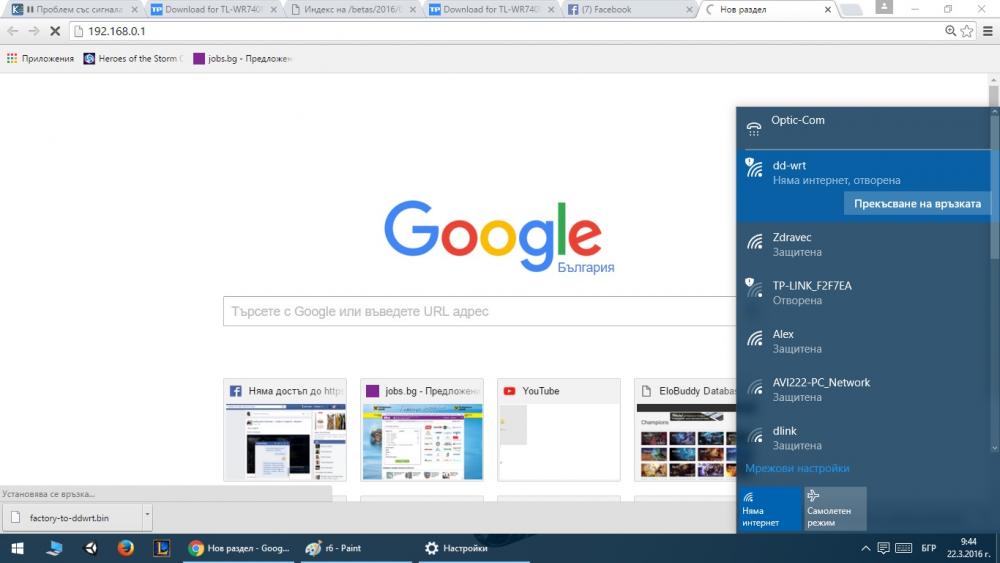This screenshot has height=563, width=1000.
Task: Open the touch keyboard tray icon
Action: 904,548
